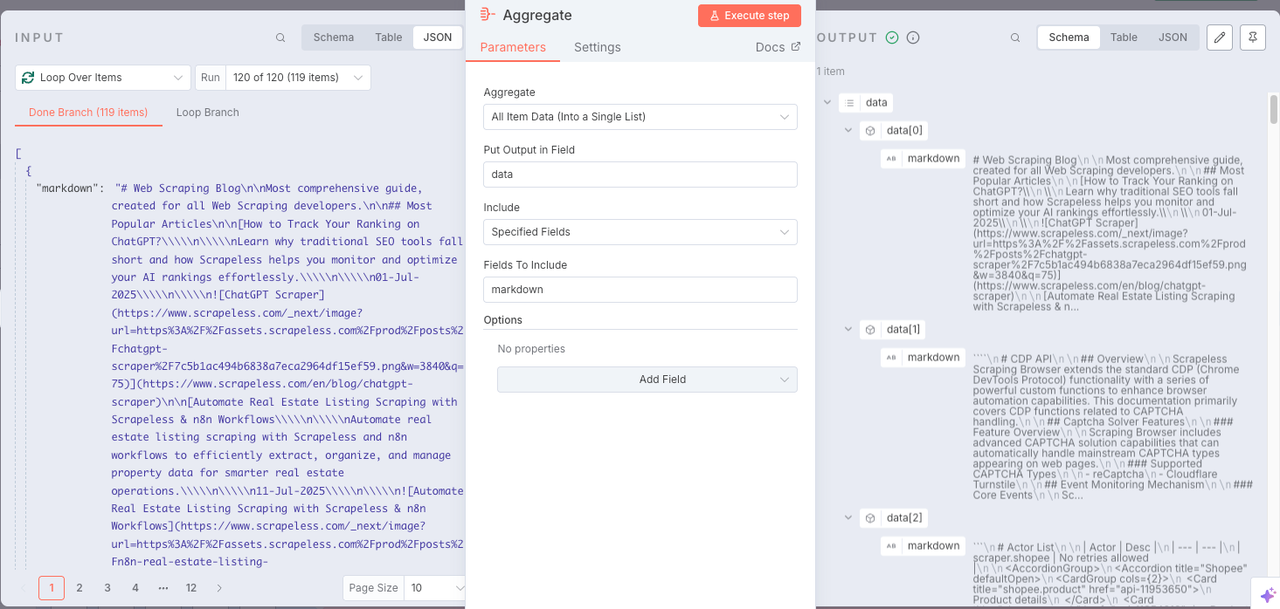This screenshot has height=609, width=1280.
Task: Click markdown field label under data[2]
Action: pyautogui.click(x=933, y=546)
